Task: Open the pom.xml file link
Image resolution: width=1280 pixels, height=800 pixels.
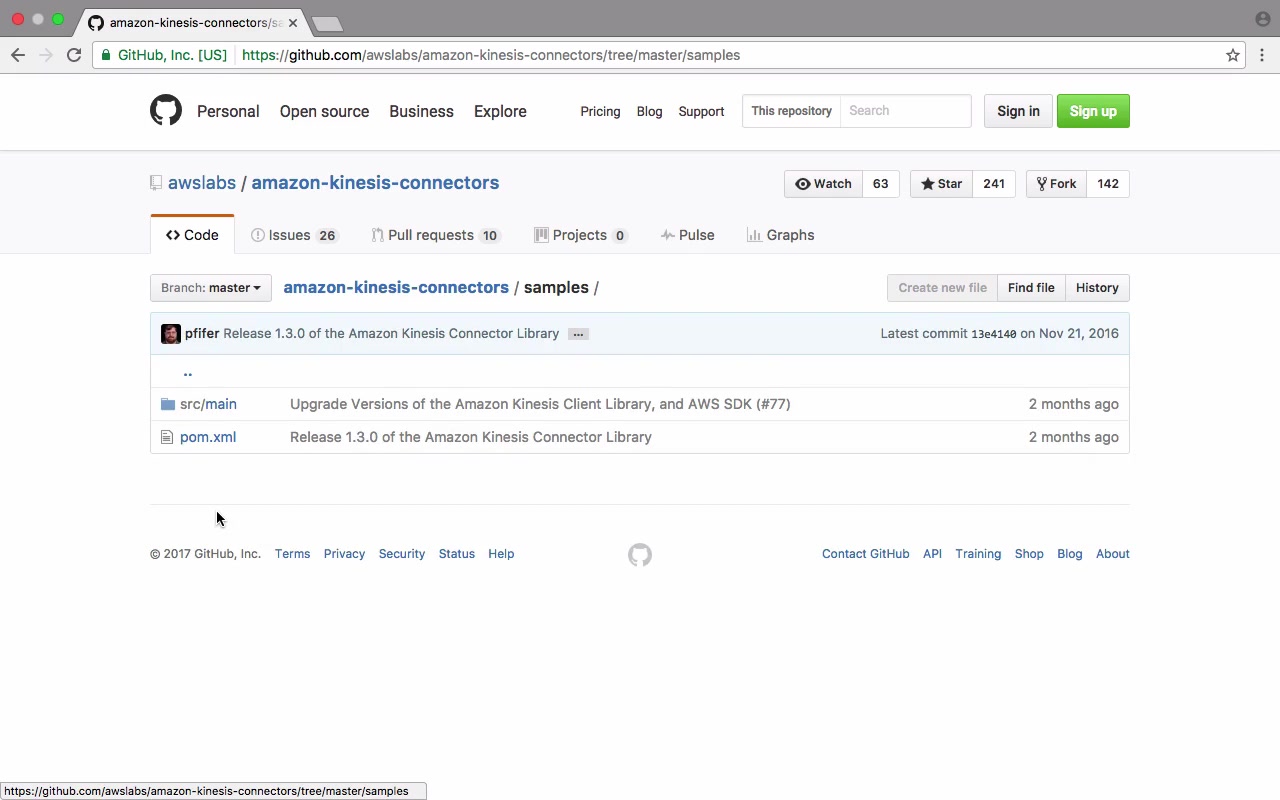Action: click(x=208, y=437)
